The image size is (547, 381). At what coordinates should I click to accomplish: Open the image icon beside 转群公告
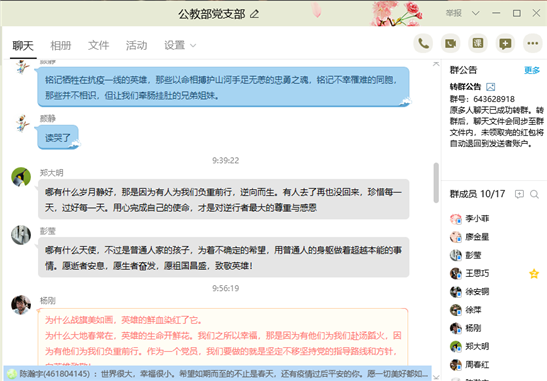click(490, 87)
